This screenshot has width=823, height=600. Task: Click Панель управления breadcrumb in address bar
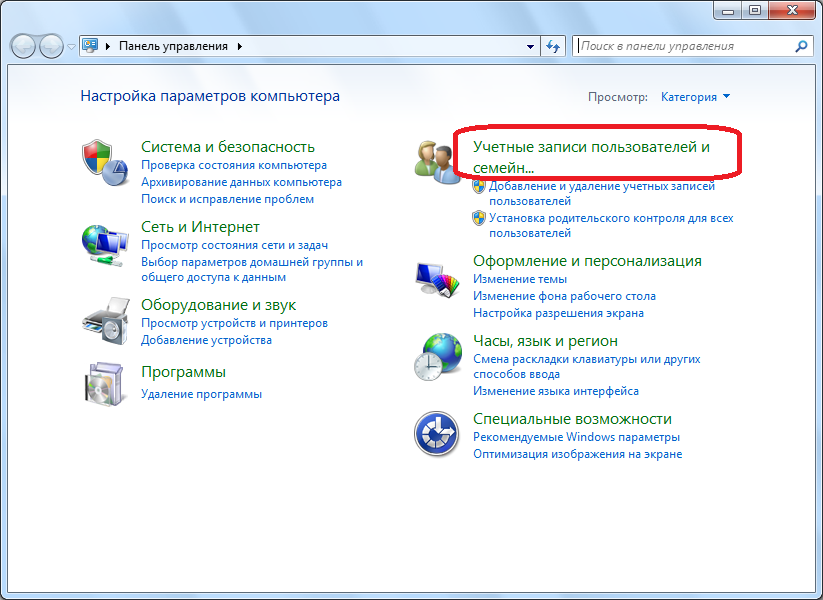click(x=173, y=46)
